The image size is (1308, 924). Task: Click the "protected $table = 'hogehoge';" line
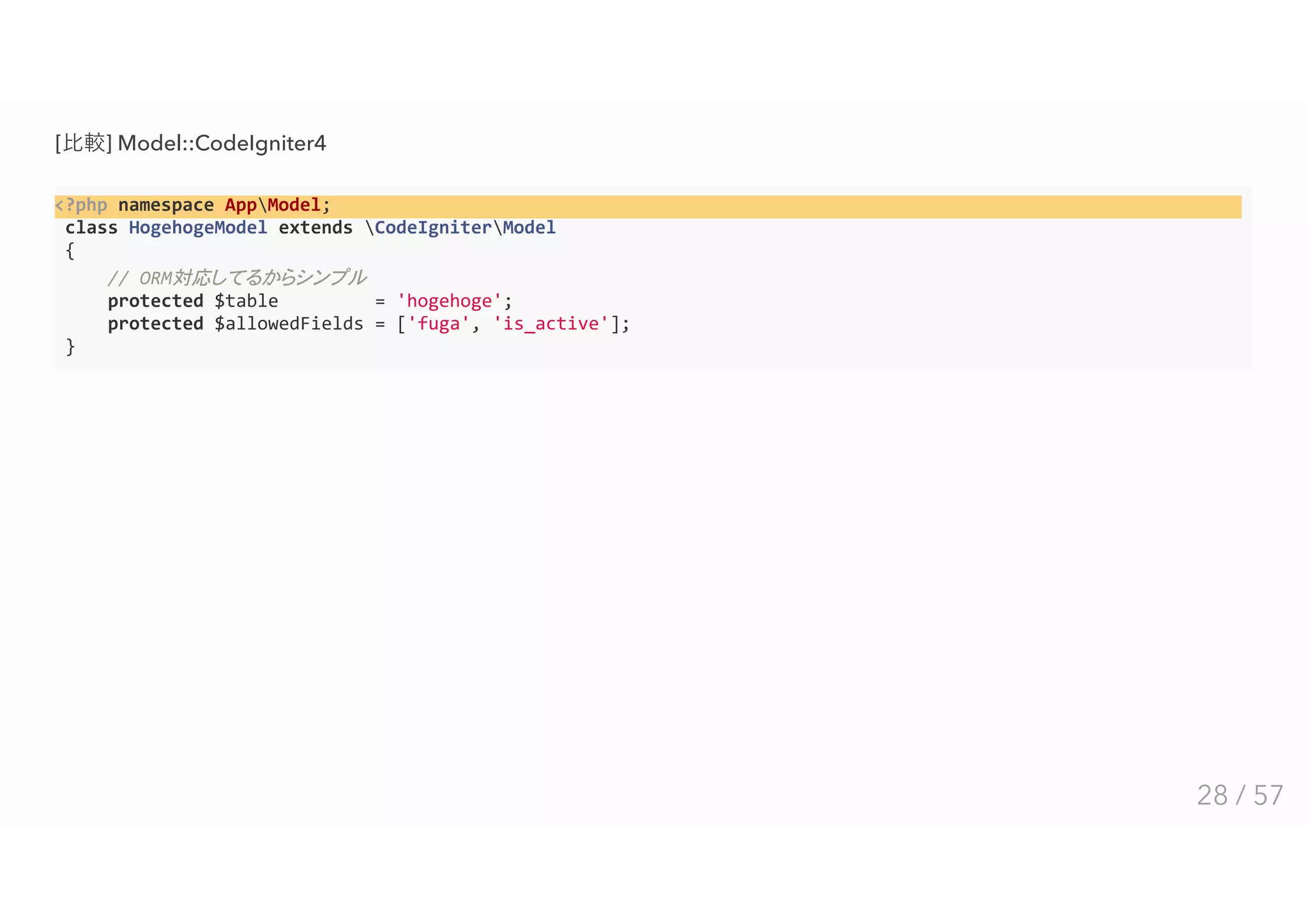point(310,301)
